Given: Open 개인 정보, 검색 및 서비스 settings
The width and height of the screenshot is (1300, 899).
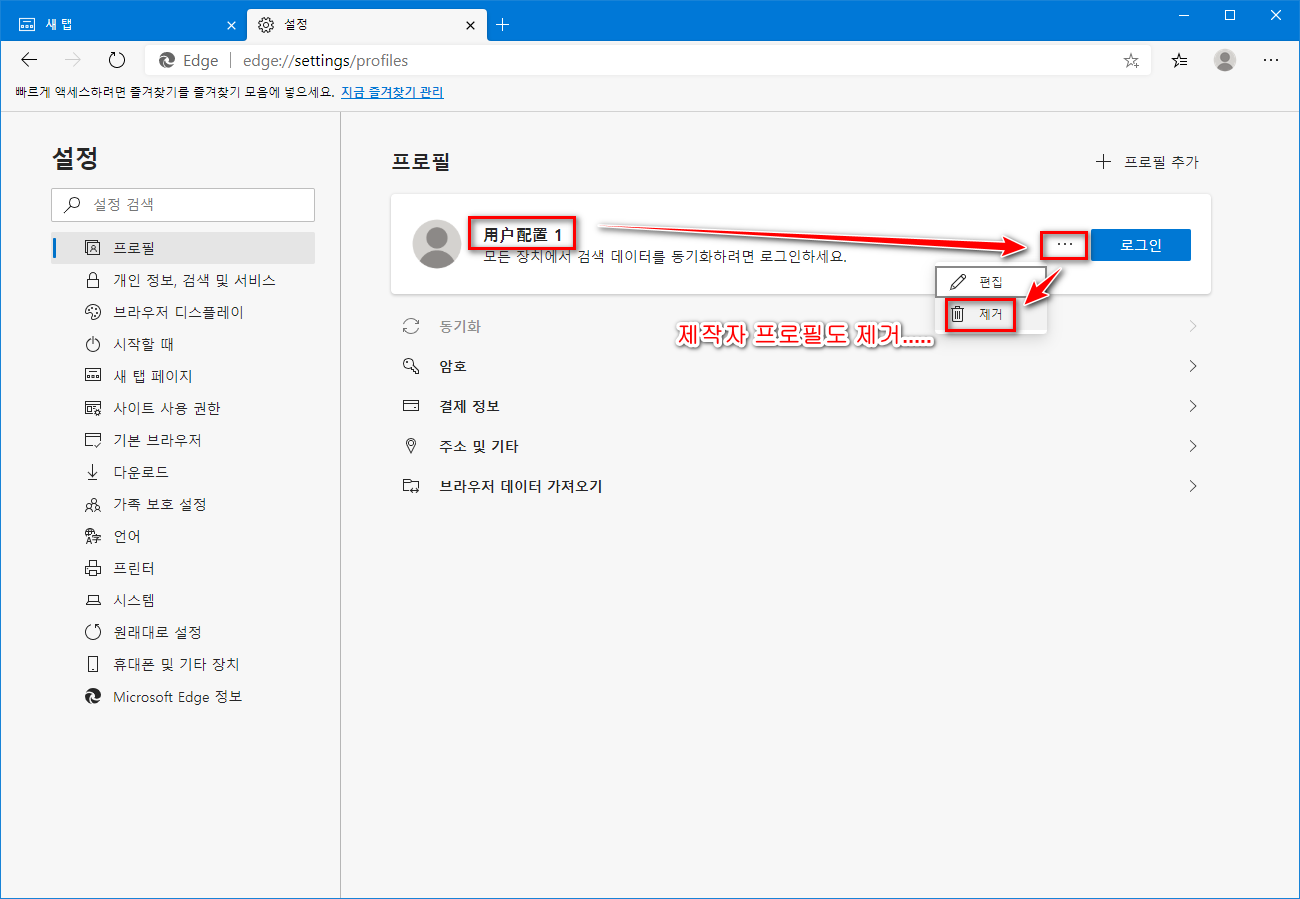Looking at the screenshot, I should [183, 280].
